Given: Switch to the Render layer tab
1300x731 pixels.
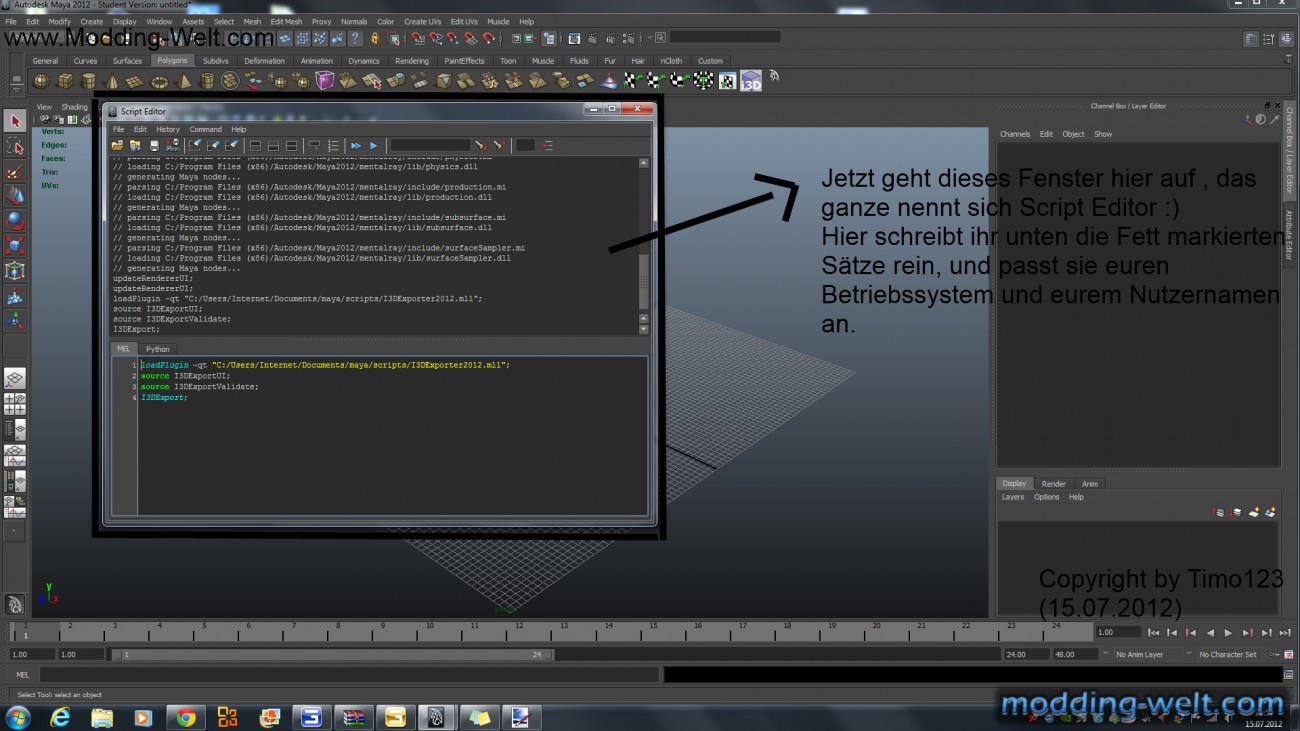Looking at the screenshot, I should tap(1053, 484).
